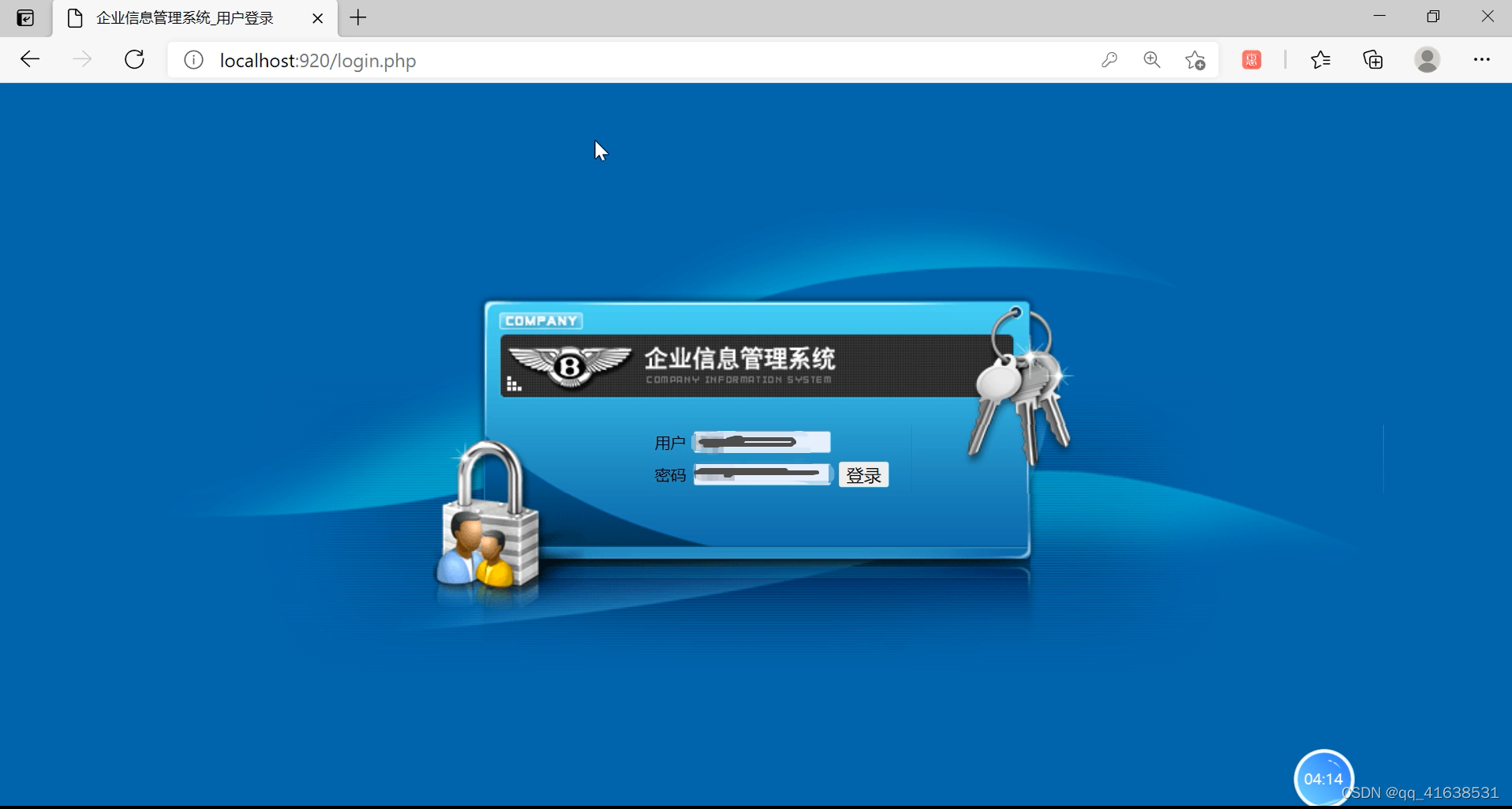This screenshot has width=1512, height=809.
Task: Click the browser back arrow
Action: pos(30,60)
